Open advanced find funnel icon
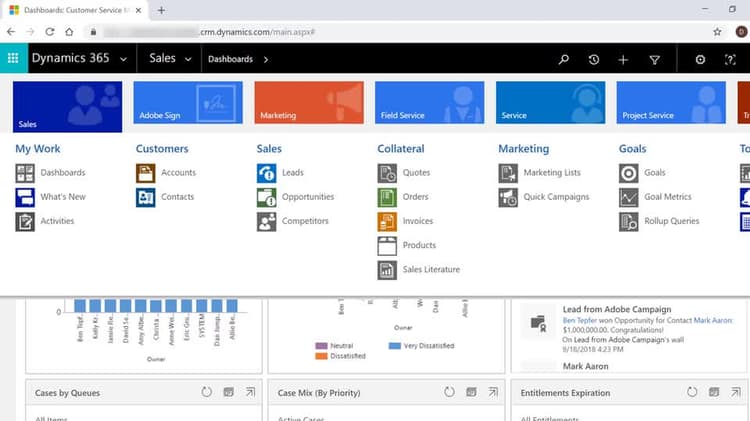 (x=654, y=60)
